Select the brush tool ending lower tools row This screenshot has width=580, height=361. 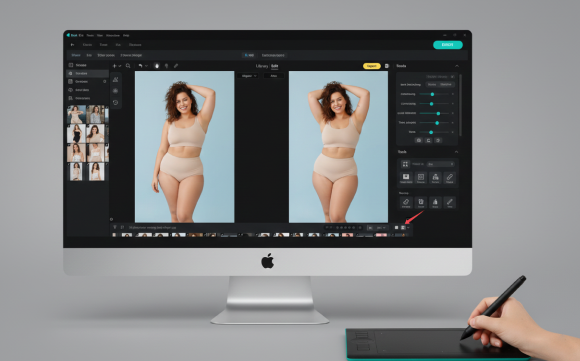450,202
